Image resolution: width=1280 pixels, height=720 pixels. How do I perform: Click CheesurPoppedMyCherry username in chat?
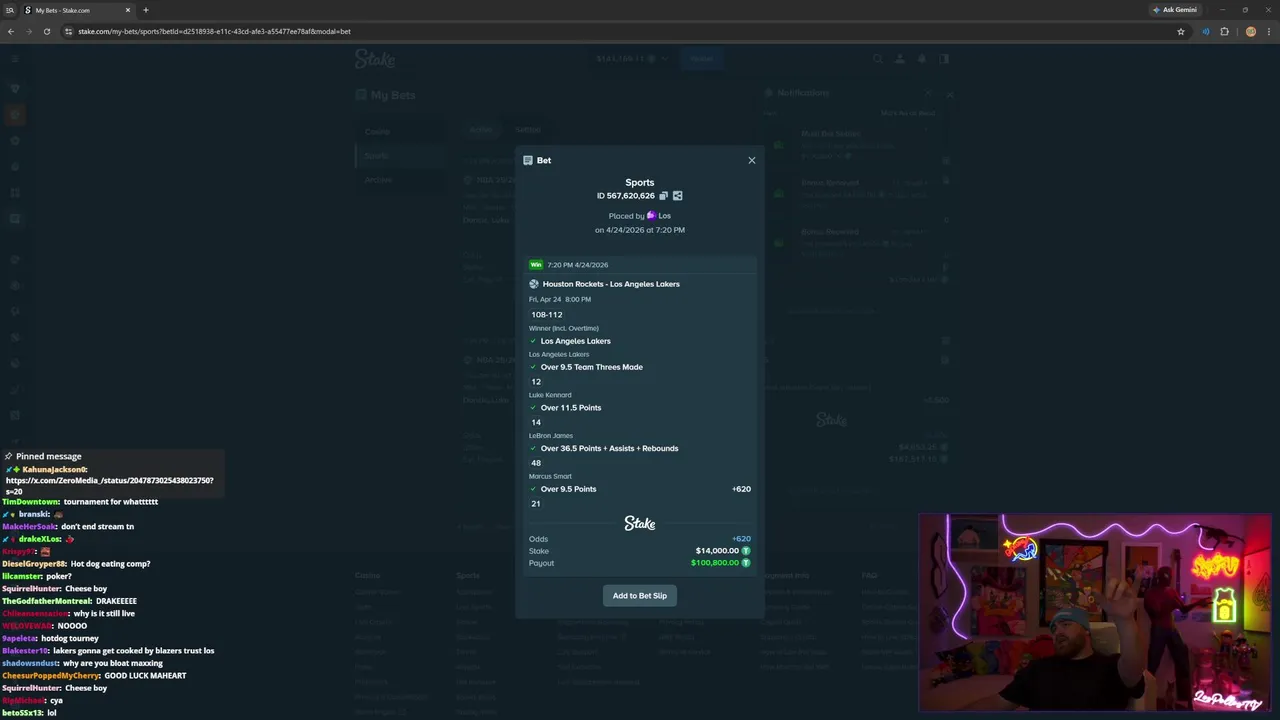point(51,675)
